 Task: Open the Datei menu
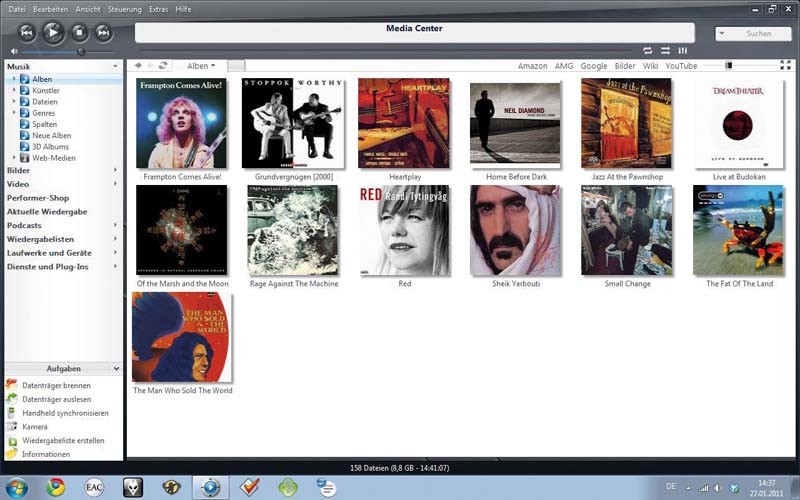click(x=16, y=9)
